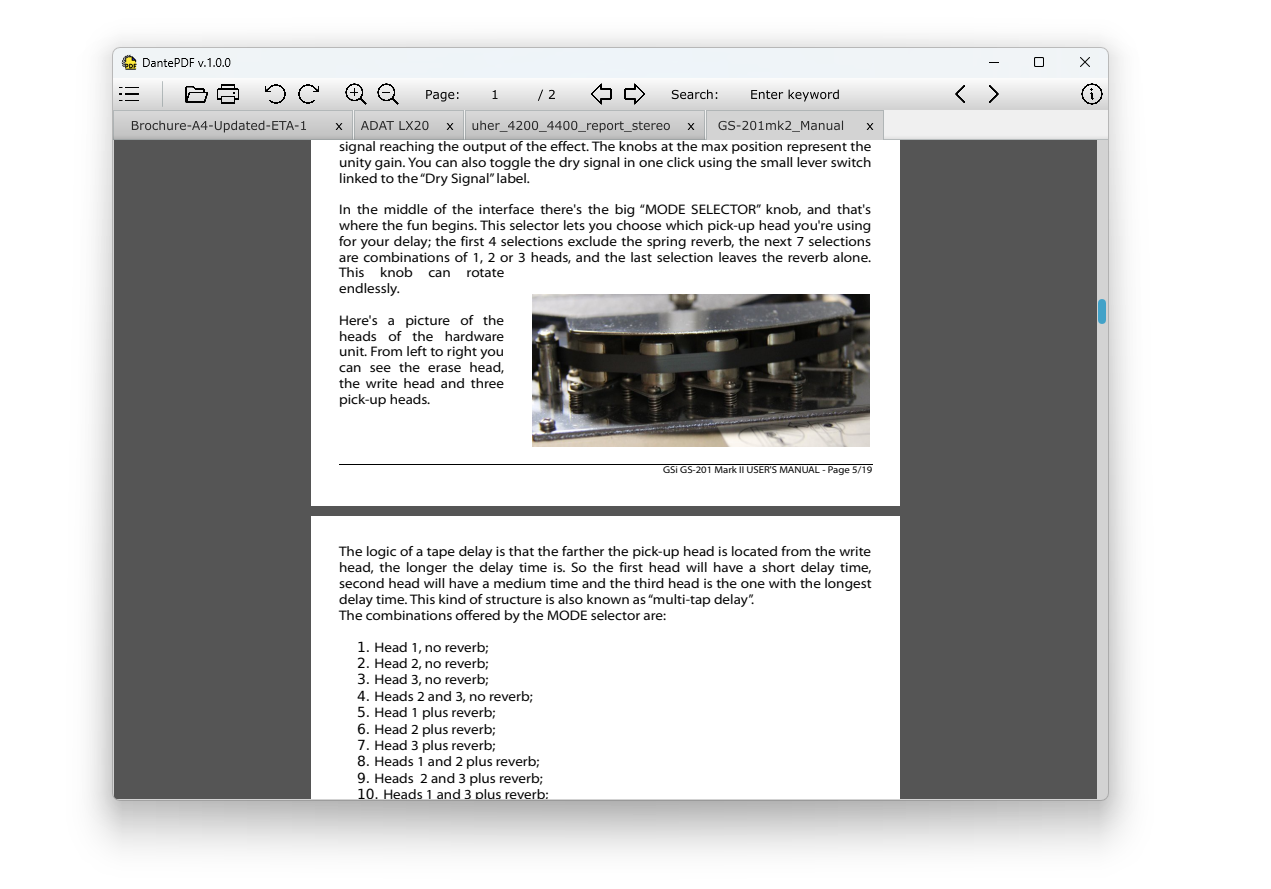Click the page number input field
This screenshot has height=889, width=1271.
494,95
